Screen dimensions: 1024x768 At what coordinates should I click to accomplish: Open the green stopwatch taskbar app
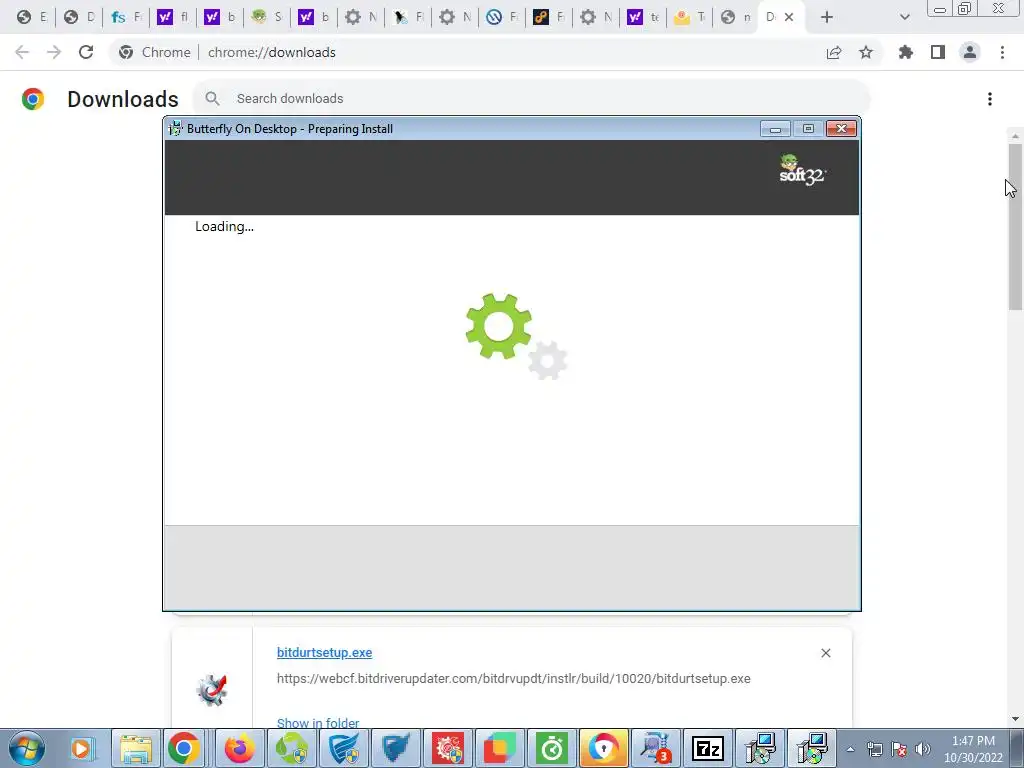coord(552,748)
